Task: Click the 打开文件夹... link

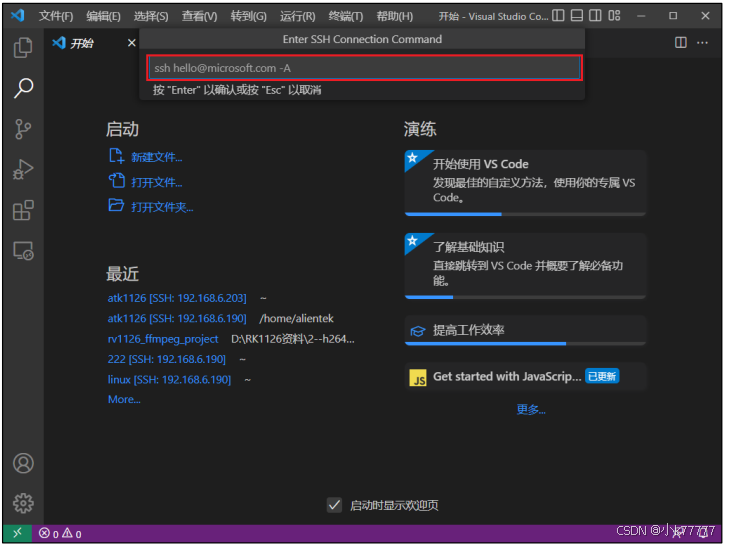Action: (x=162, y=207)
